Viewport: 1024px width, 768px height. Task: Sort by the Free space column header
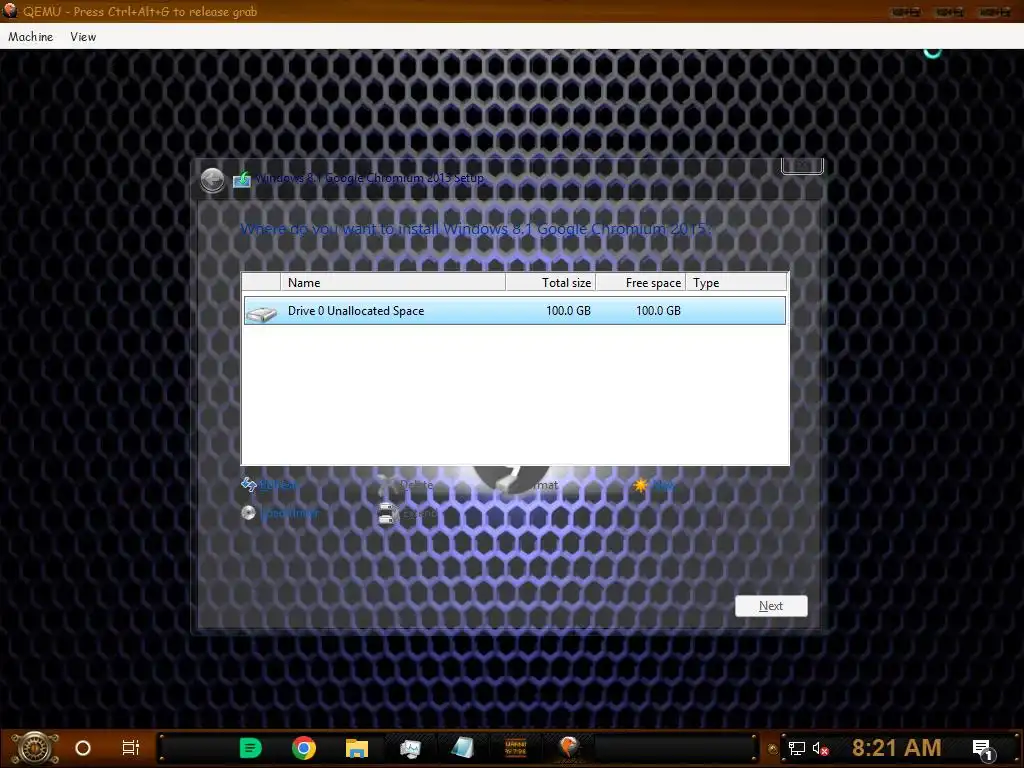(641, 282)
